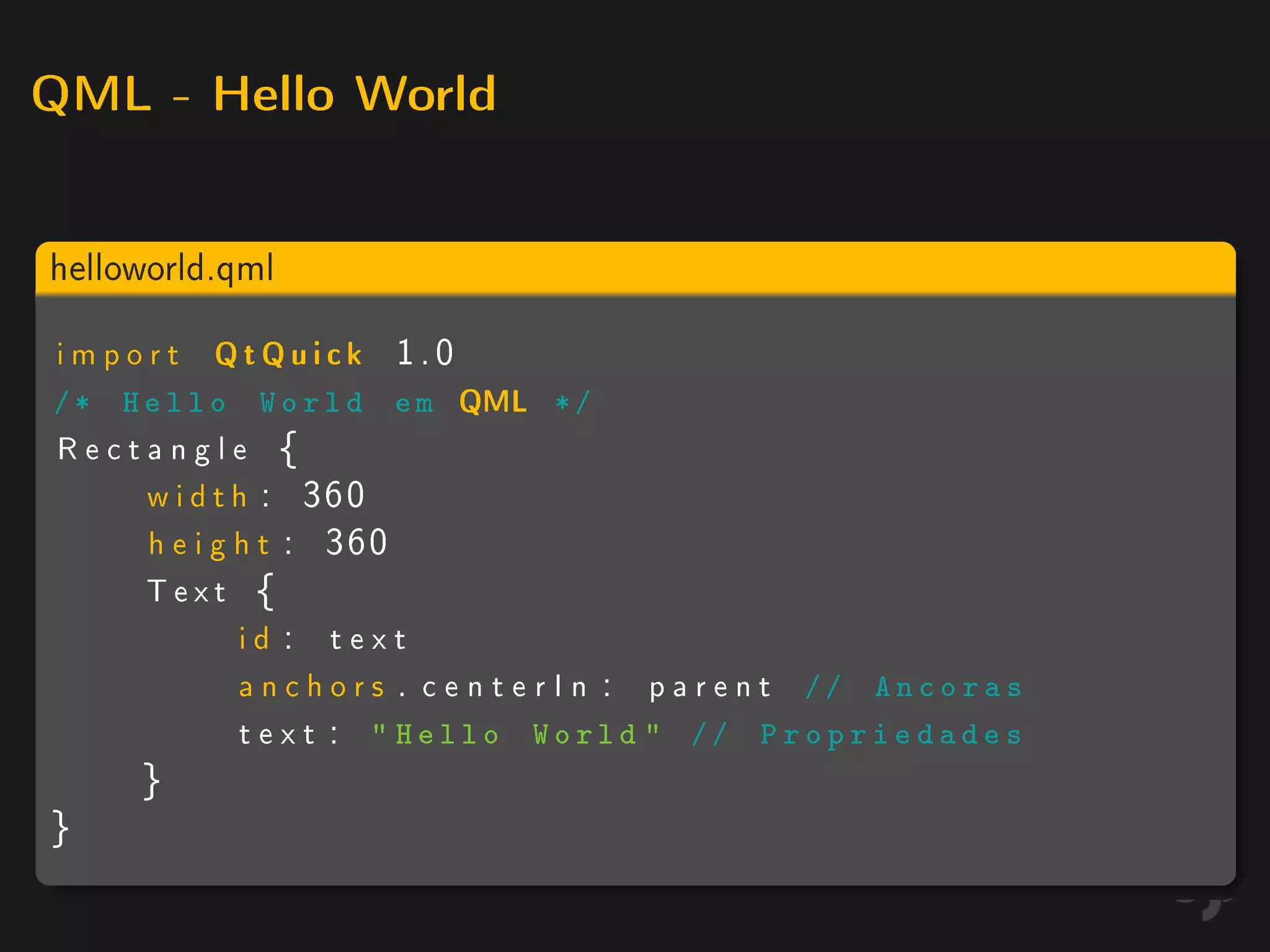Click the version number '1.0'
The width and height of the screenshot is (1270, 952).
click(425, 353)
